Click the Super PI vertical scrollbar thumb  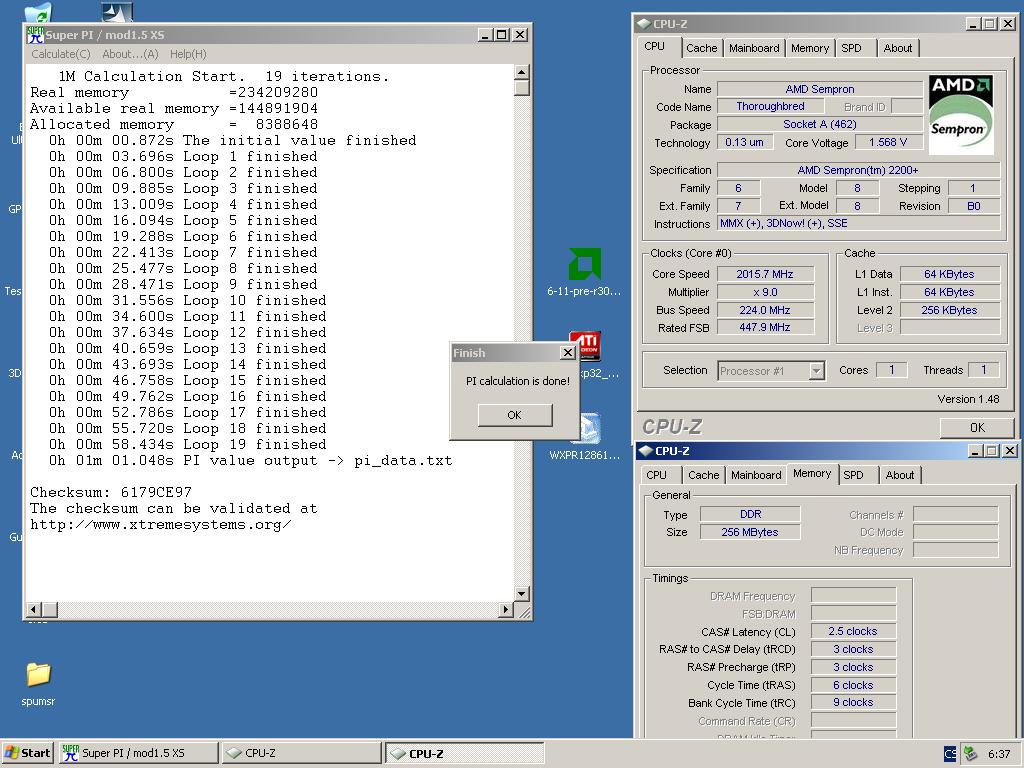[521, 88]
